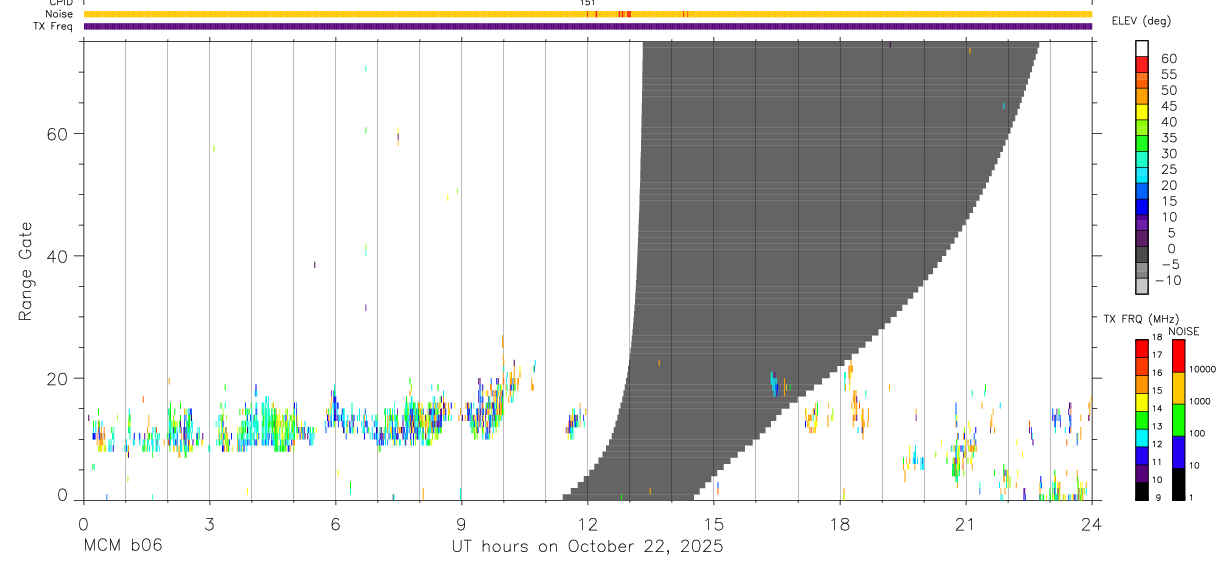Click the 24 tick label on time axis
Image resolution: width=1228 pixels, height=567 pixels.
coord(1091,523)
